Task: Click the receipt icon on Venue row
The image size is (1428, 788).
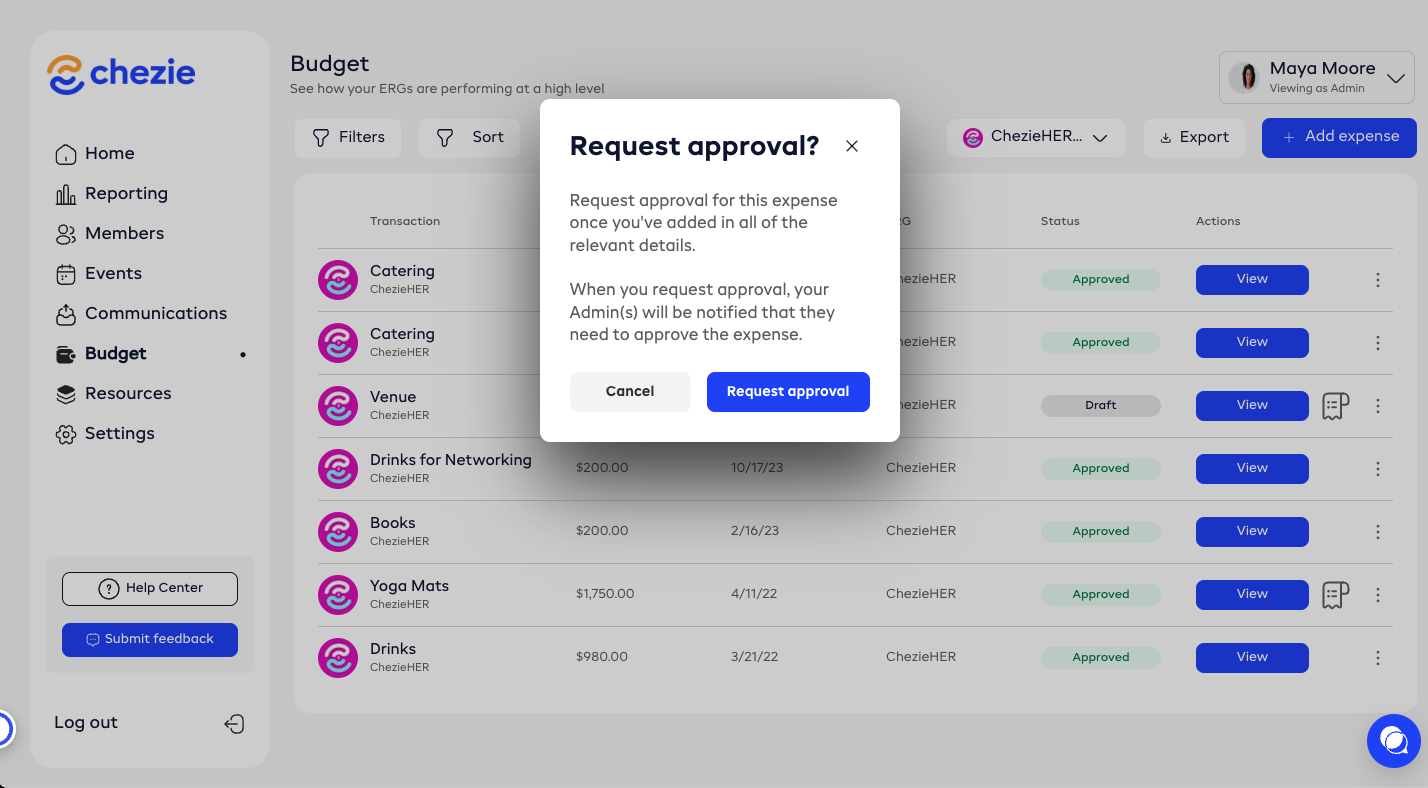Action: (1335, 406)
